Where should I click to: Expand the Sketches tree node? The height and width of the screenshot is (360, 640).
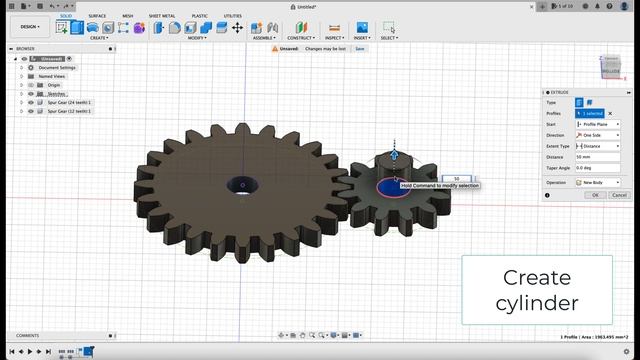click(x=22, y=94)
